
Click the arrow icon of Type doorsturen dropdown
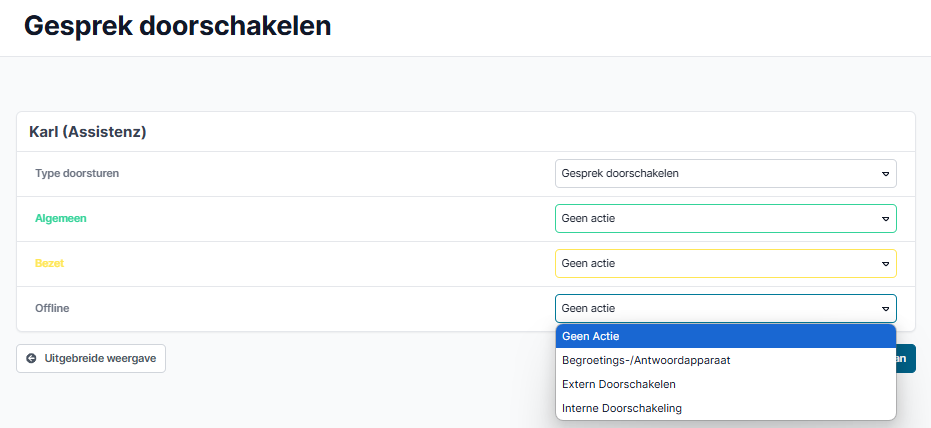885,174
